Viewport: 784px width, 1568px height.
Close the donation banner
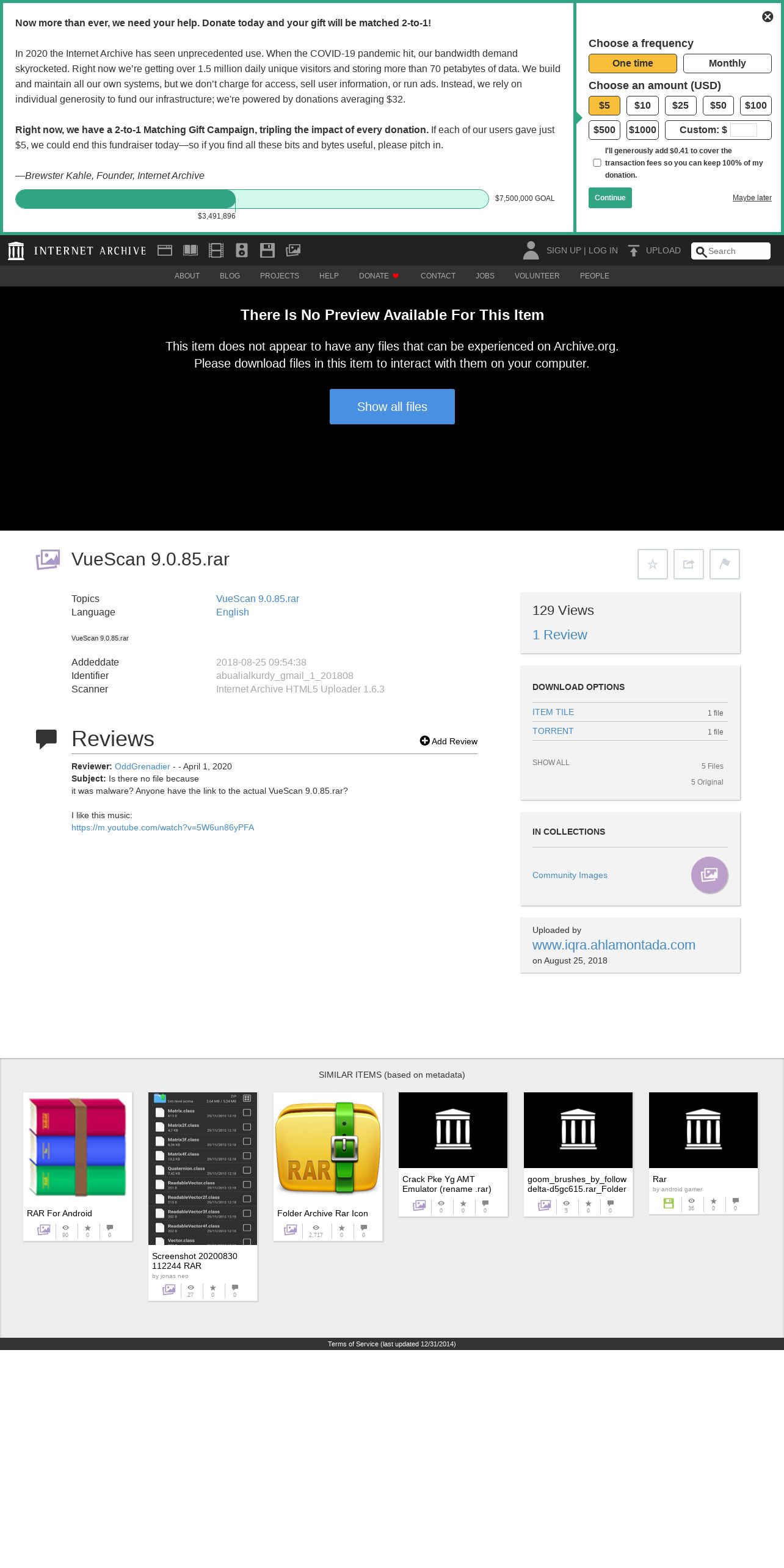click(x=768, y=17)
